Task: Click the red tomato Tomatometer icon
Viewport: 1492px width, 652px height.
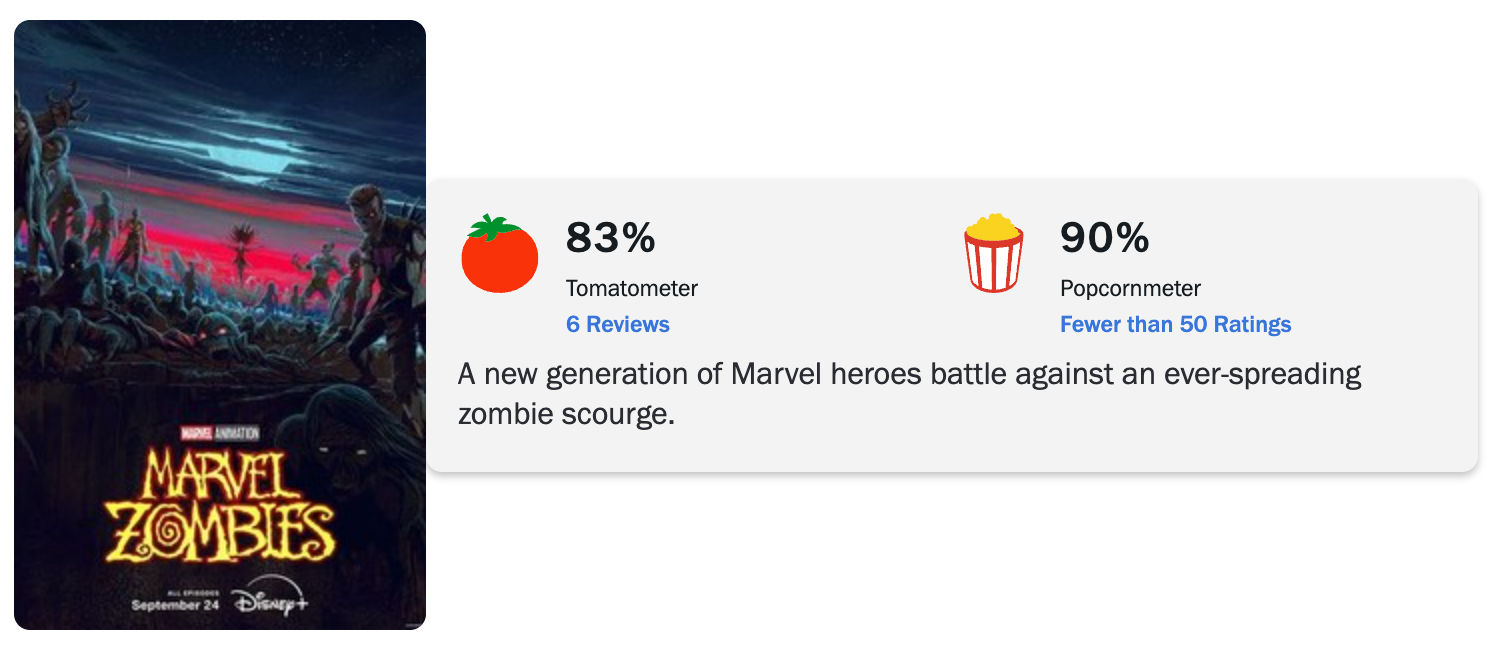Action: tap(499, 253)
